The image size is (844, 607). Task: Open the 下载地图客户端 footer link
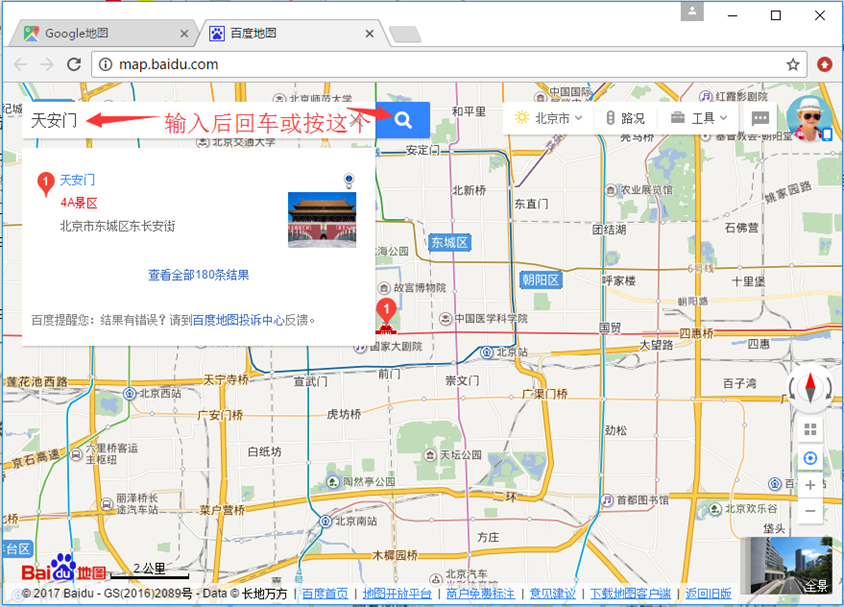click(x=630, y=594)
